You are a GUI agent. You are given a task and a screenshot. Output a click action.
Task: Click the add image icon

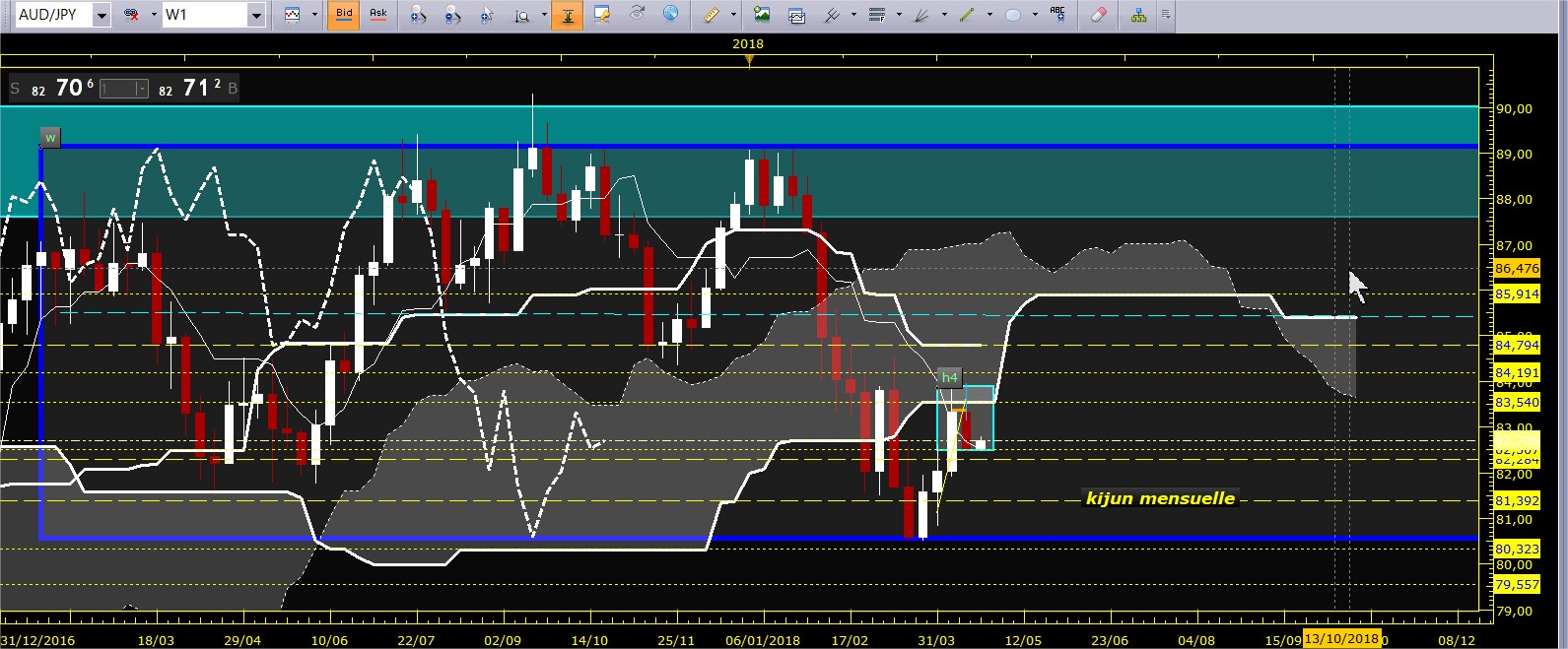point(761,15)
